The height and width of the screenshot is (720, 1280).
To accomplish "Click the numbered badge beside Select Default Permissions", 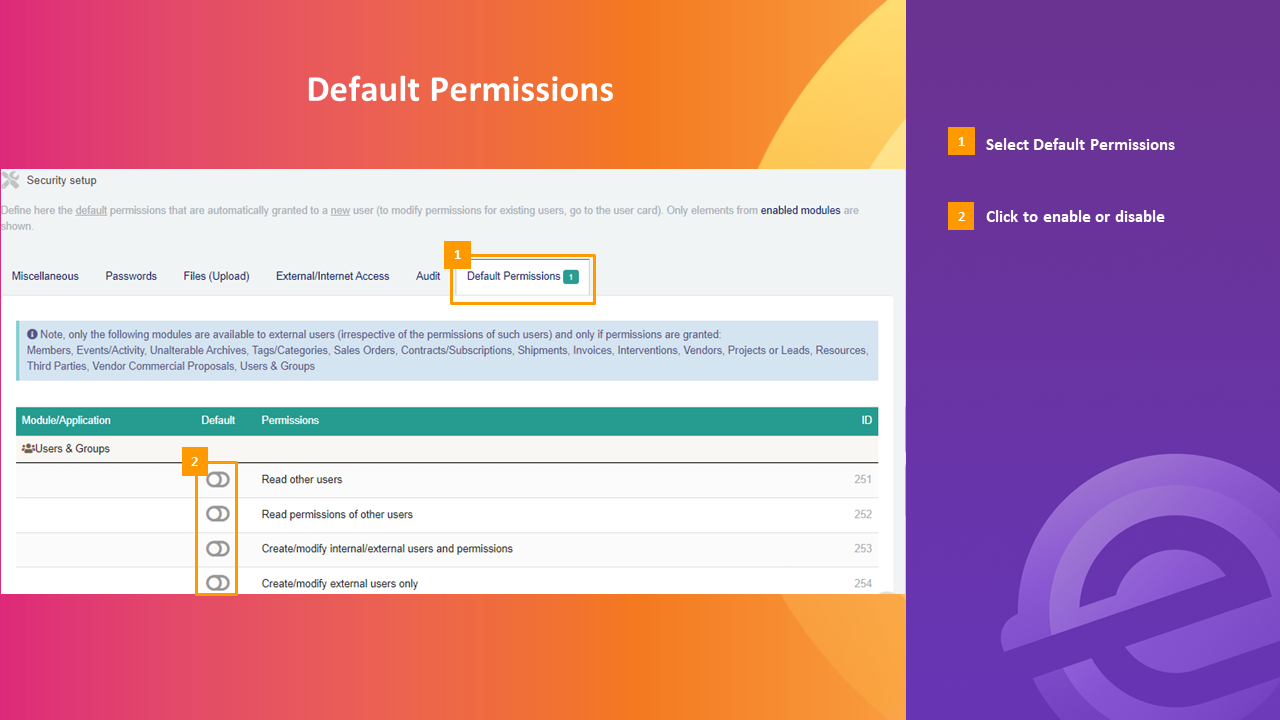I will [x=961, y=141].
